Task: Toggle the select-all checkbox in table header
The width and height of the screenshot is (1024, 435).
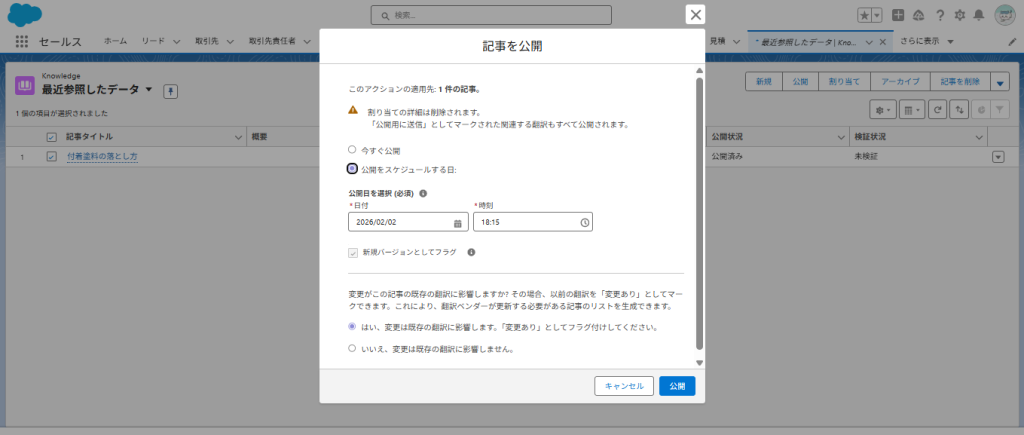Action: pos(52,137)
